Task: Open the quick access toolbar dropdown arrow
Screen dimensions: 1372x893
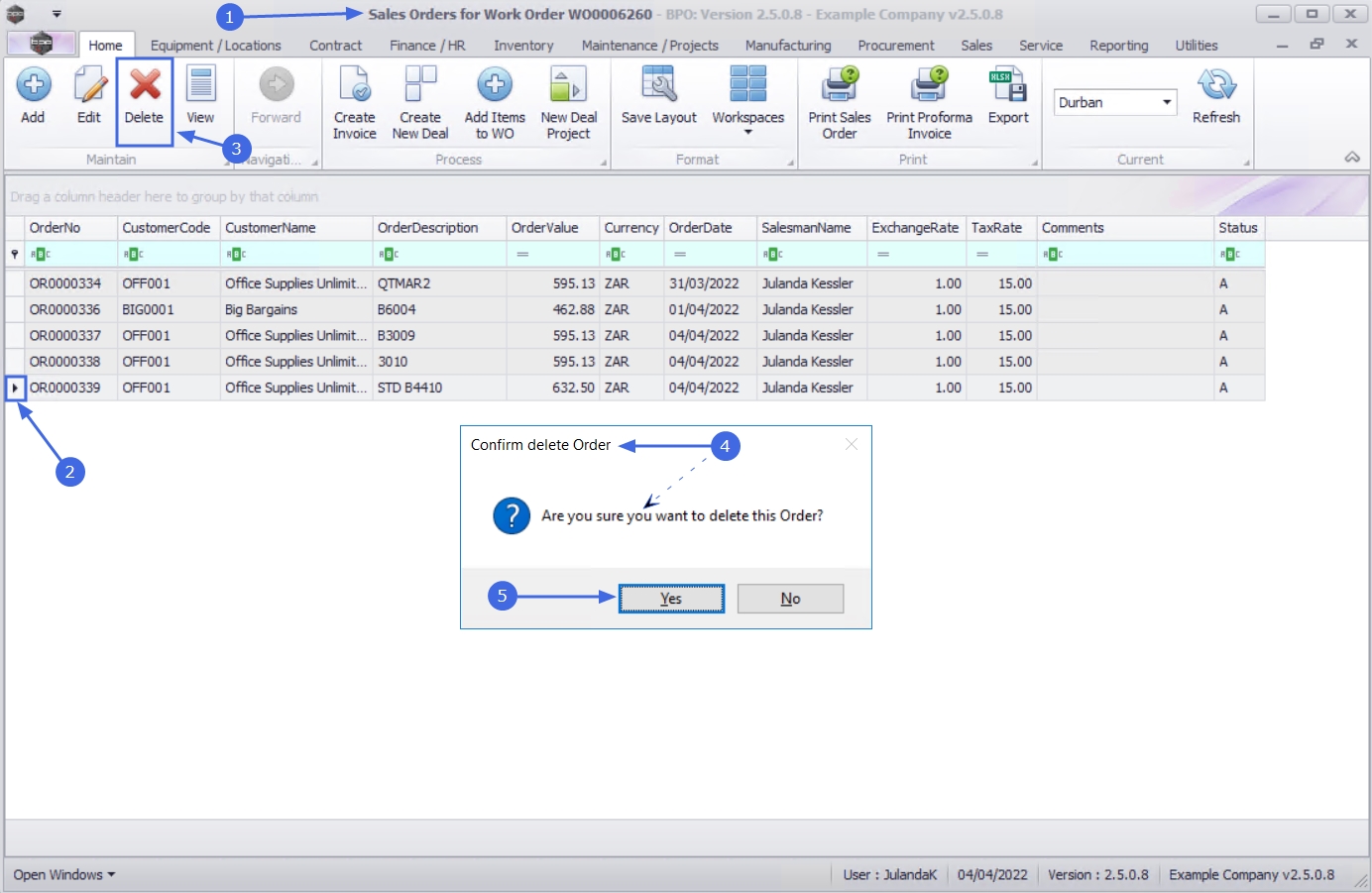Action: pyautogui.click(x=57, y=14)
